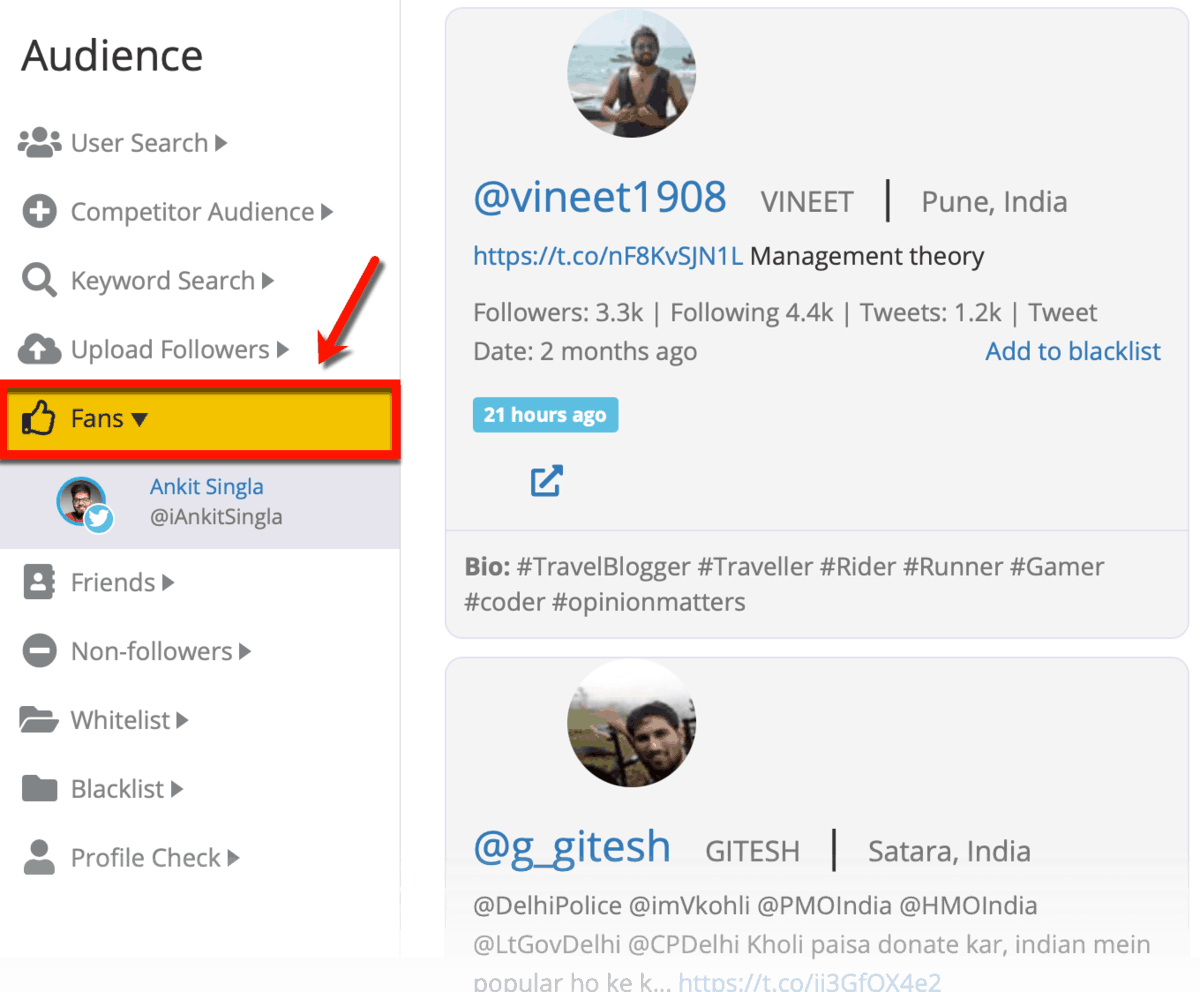Click the Whitelist open folder icon
The height and width of the screenshot is (992, 1200).
pyautogui.click(x=40, y=720)
